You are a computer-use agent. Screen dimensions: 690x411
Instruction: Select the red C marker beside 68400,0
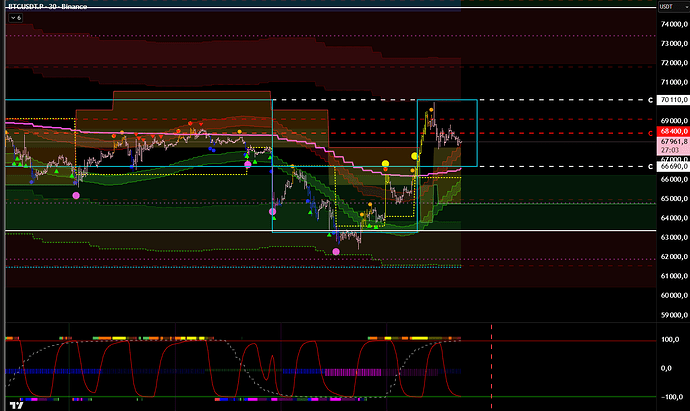pos(650,132)
